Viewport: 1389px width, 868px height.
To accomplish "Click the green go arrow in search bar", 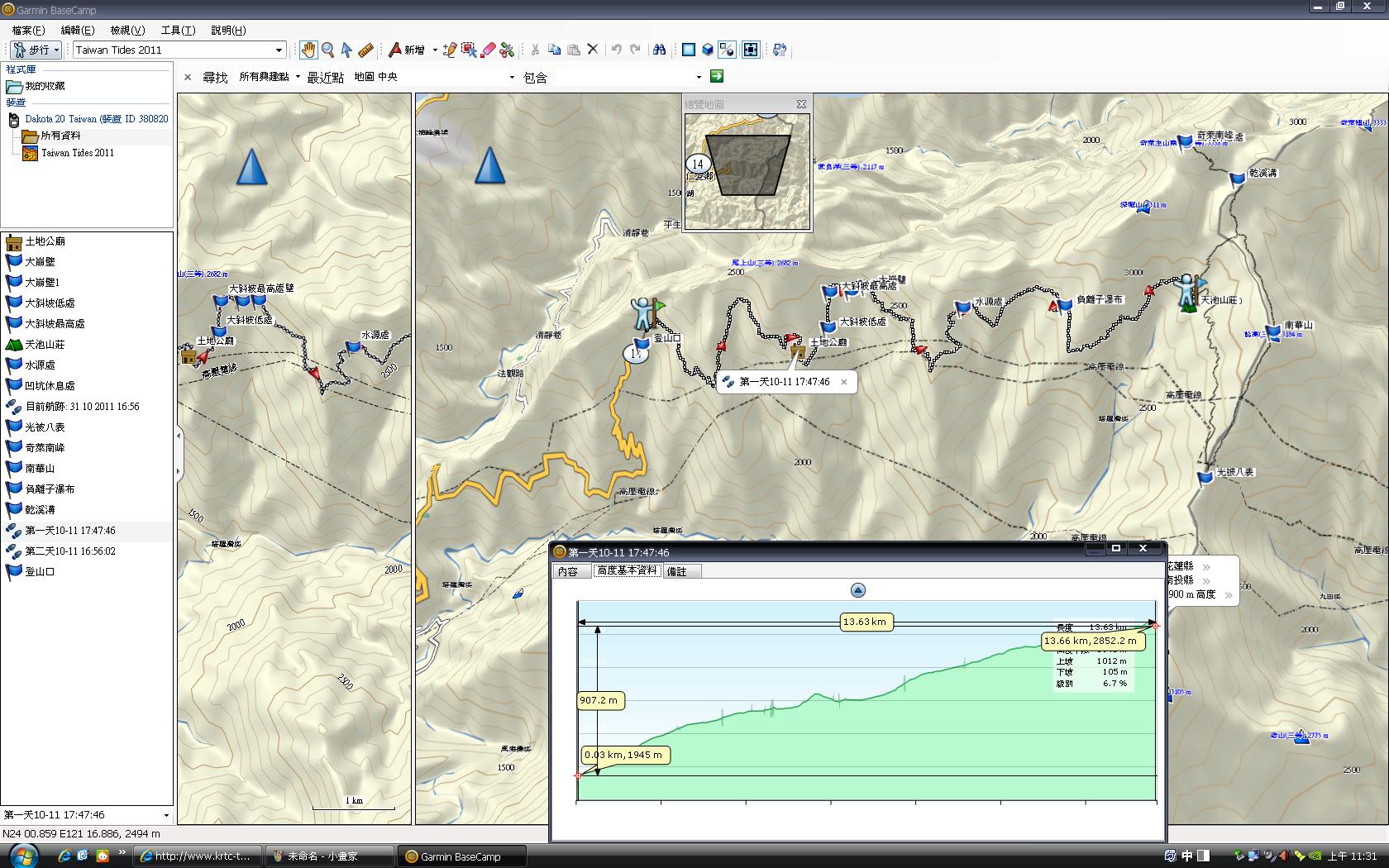I will tap(717, 76).
